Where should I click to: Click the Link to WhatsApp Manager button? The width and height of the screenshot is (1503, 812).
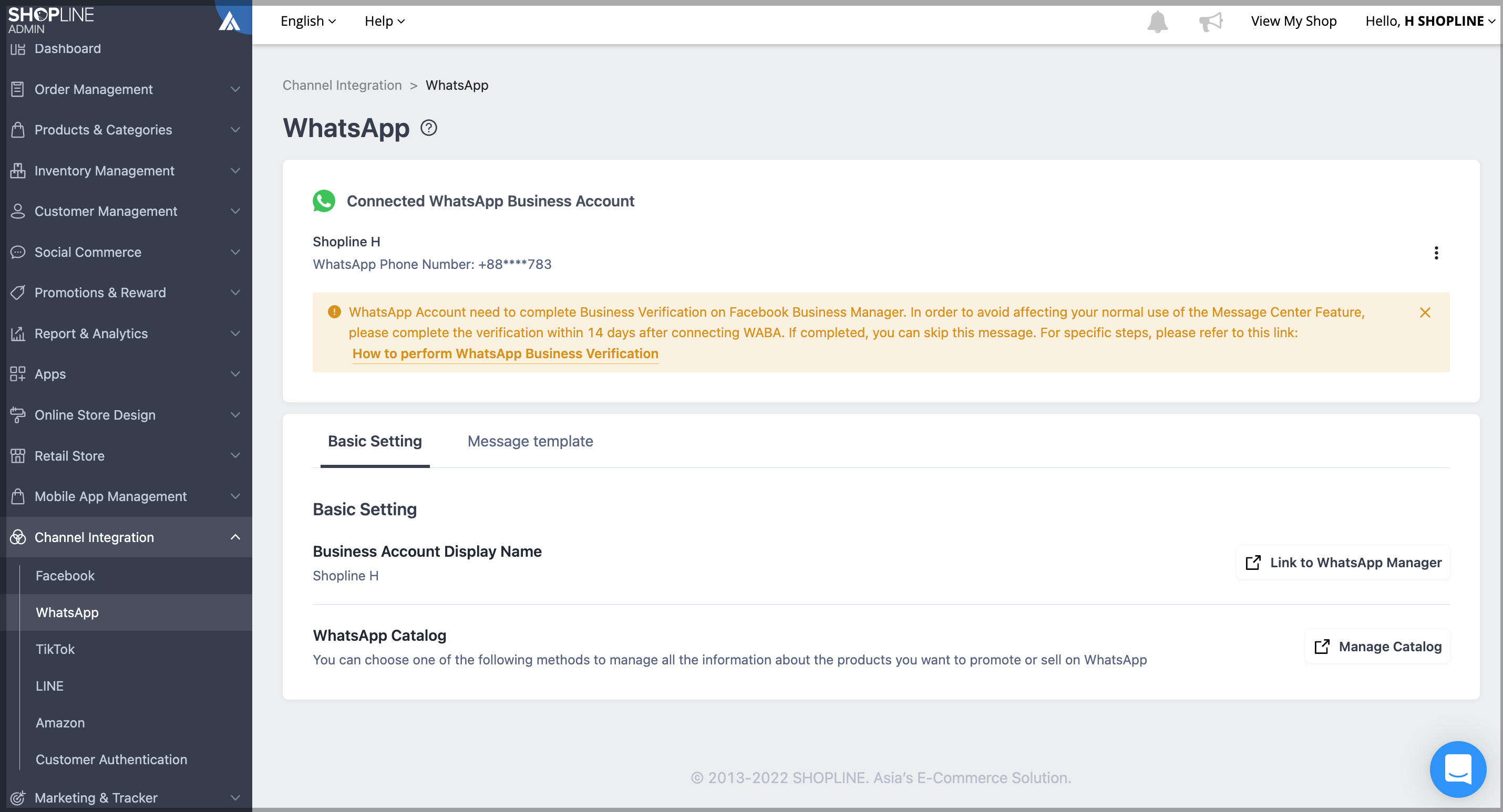pyautogui.click(x=1343, y=563)
